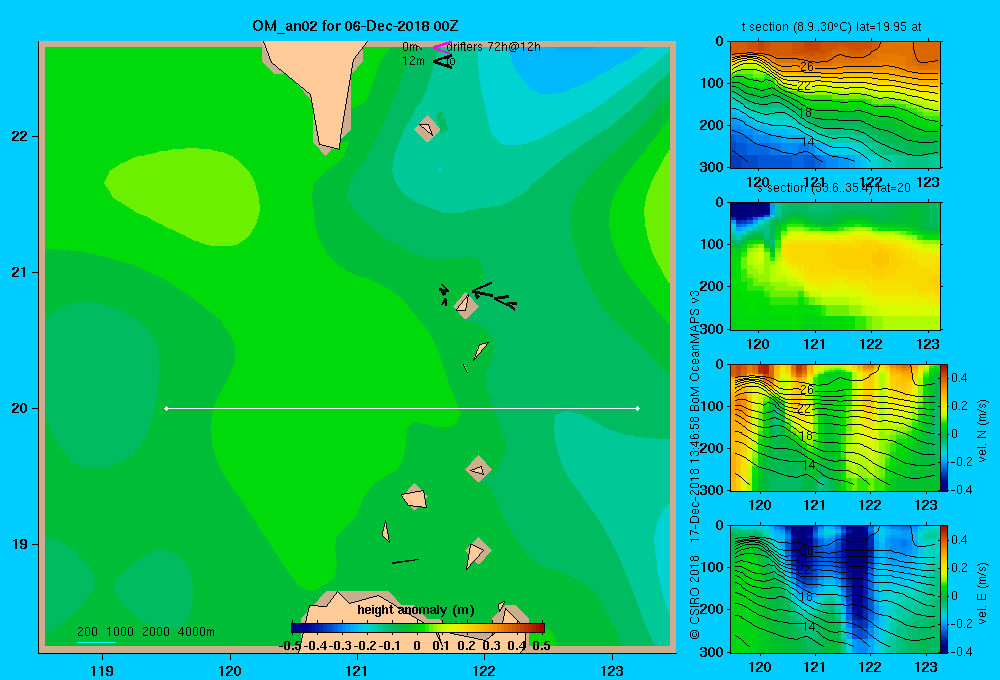Click the 0.4 tick on vel. N color scale
The height and width of the screenshot is (680, 1000).
959,378
